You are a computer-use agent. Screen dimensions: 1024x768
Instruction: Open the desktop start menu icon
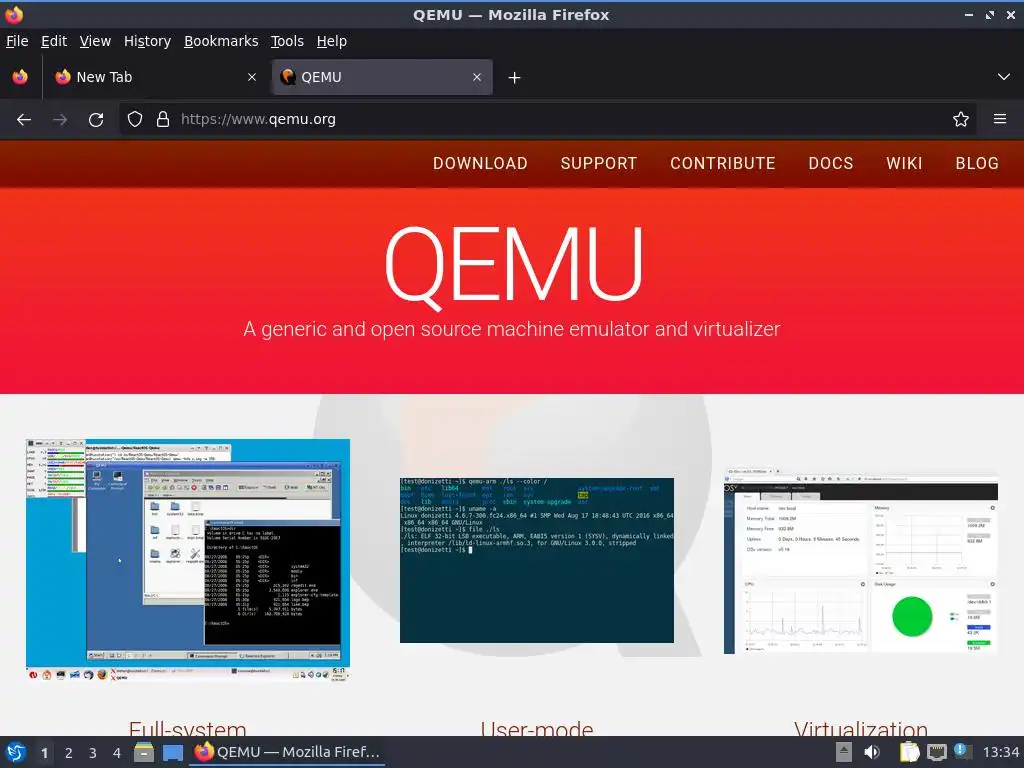(16, 752)
